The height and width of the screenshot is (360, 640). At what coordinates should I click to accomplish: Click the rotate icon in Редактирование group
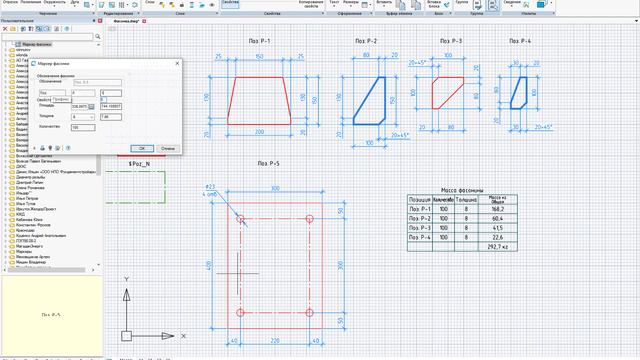point(135,5)
